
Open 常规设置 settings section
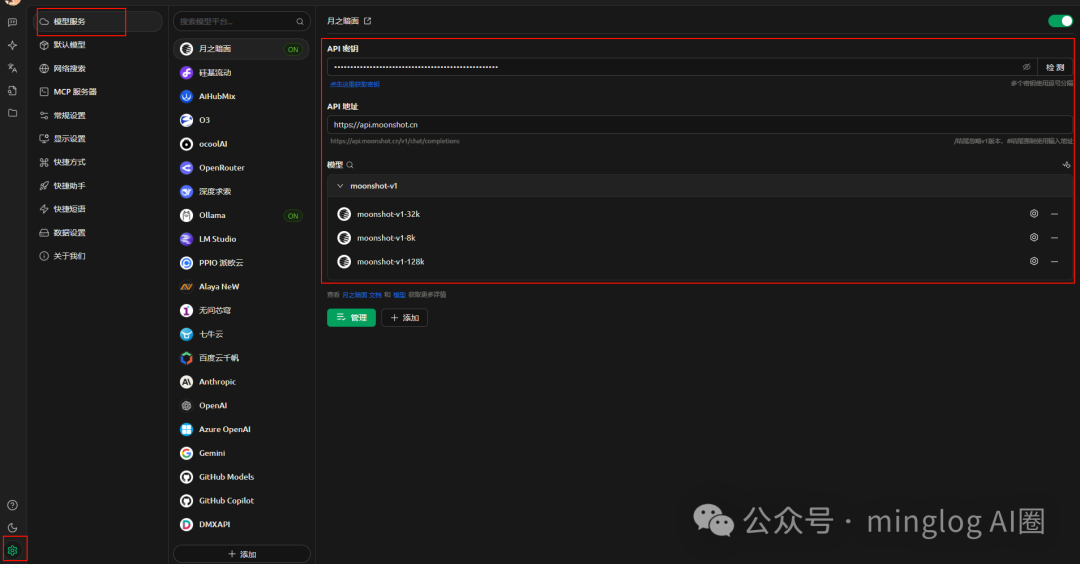tap(100, 115)
